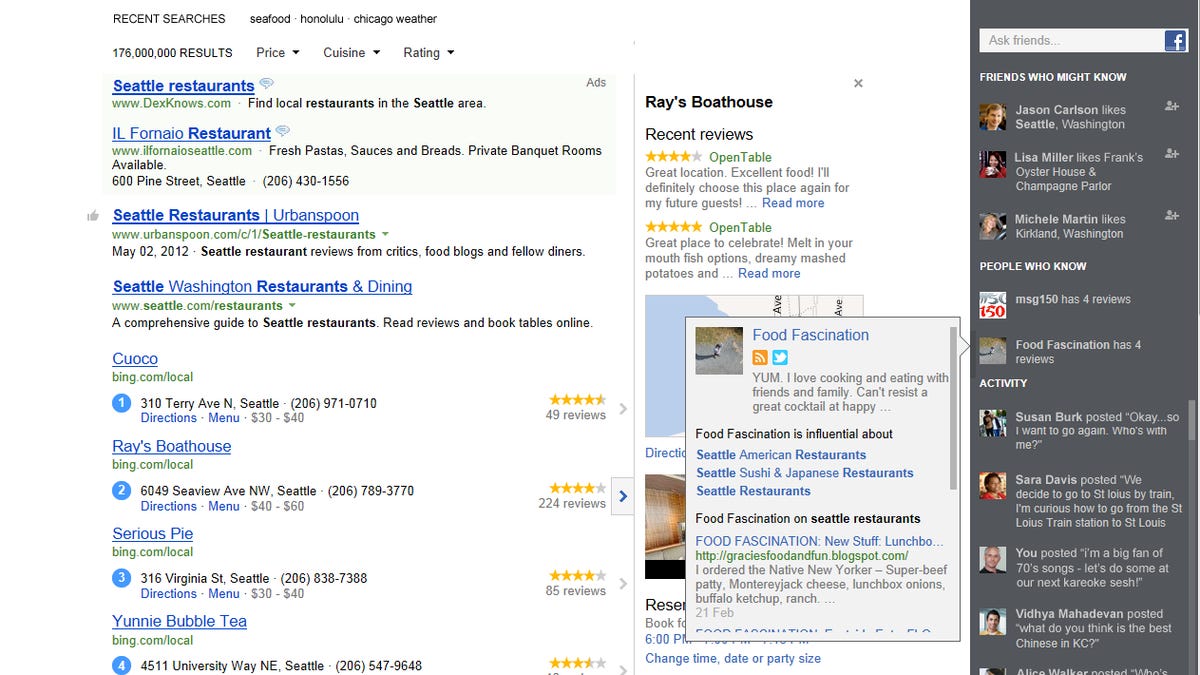Click the Facebook icon in Ask friends box
Viewport: 1200px width, 675px height.
click(1175, 40)
